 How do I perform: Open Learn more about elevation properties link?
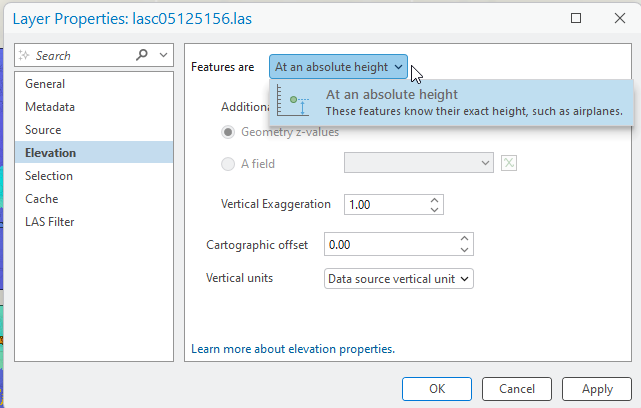(x=293, y=349)
